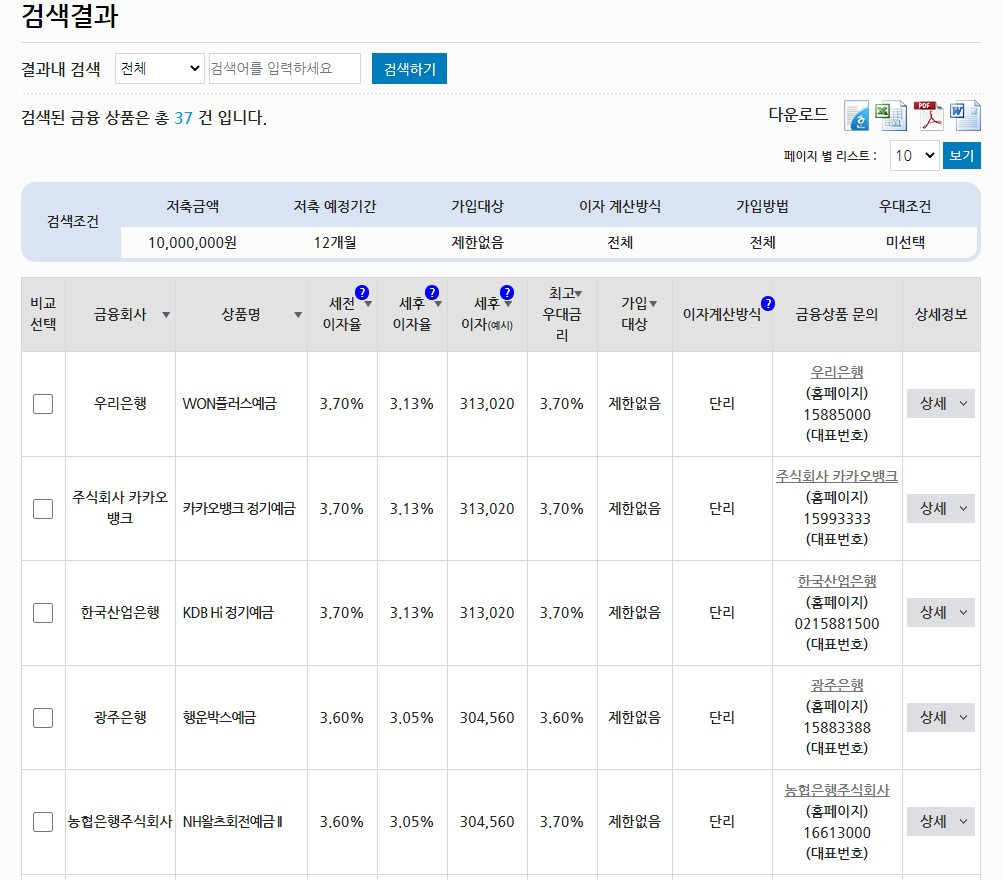The width and height of the screenshot is (1002, 880).
Task: Click phone number 15993333
Action: coord(836,518)
